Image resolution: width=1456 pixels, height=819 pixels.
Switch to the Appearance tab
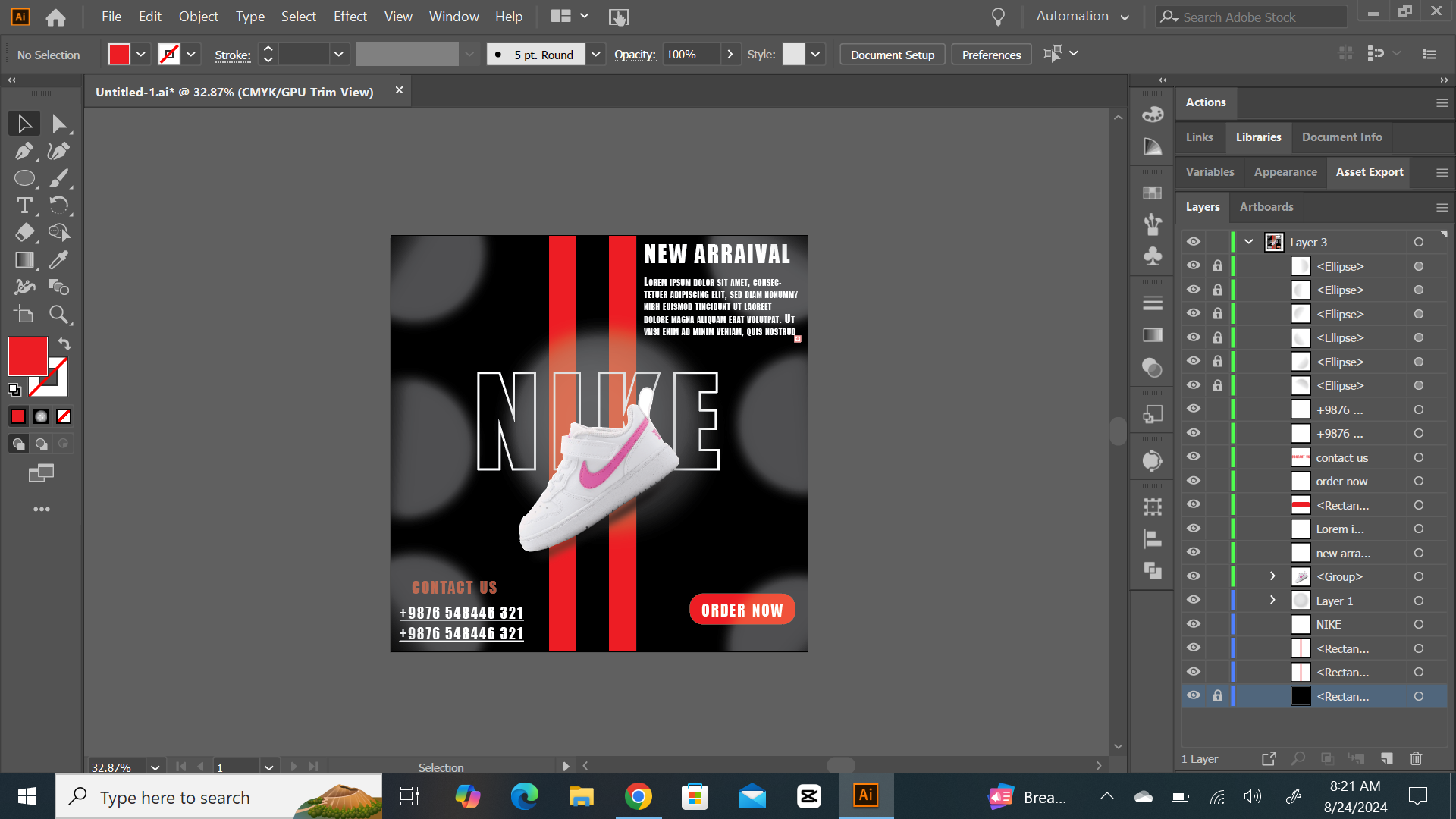click(x=1285, y=172)
